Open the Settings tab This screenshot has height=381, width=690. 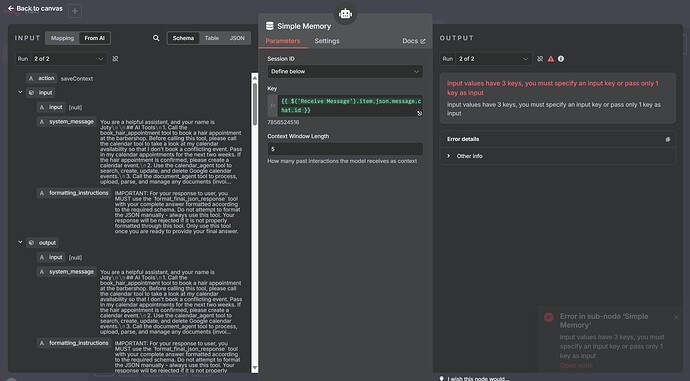click(x=327, y=41)
